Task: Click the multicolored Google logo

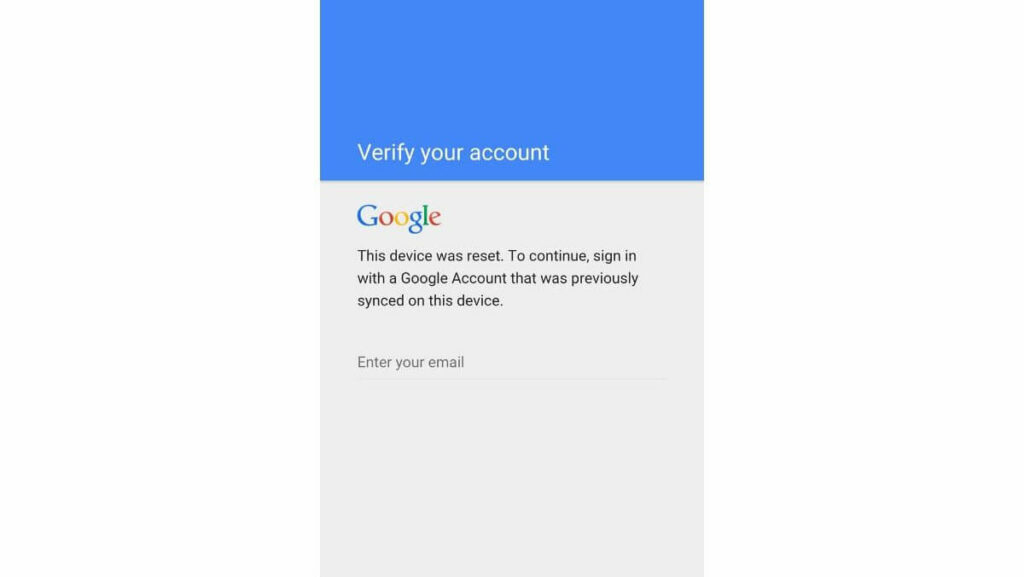Action: [399, 218]
